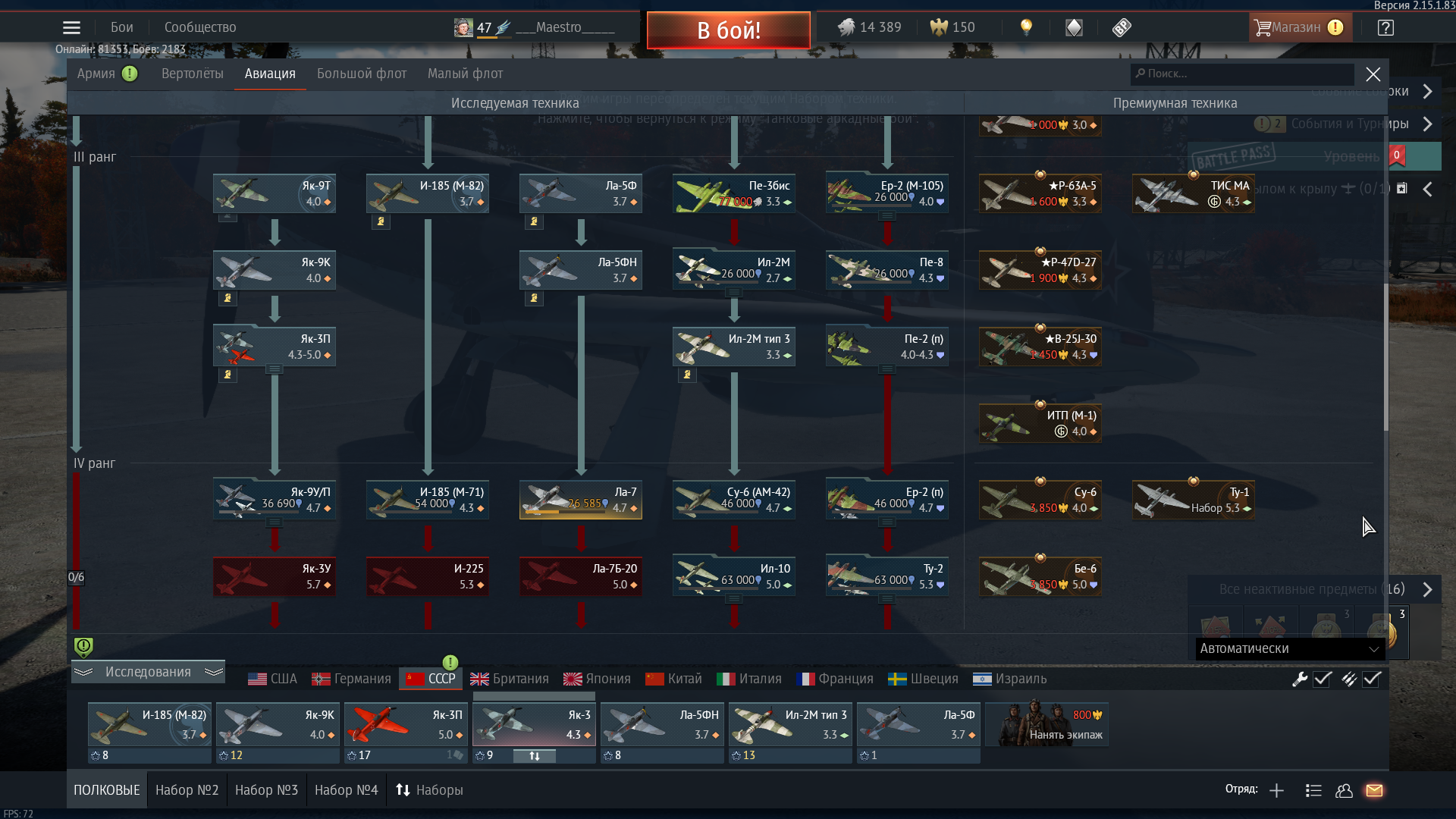The width and height of the screenshot is (1456, 819).
Task: Click the player avatar icon
Action: [x=463, y=28]
